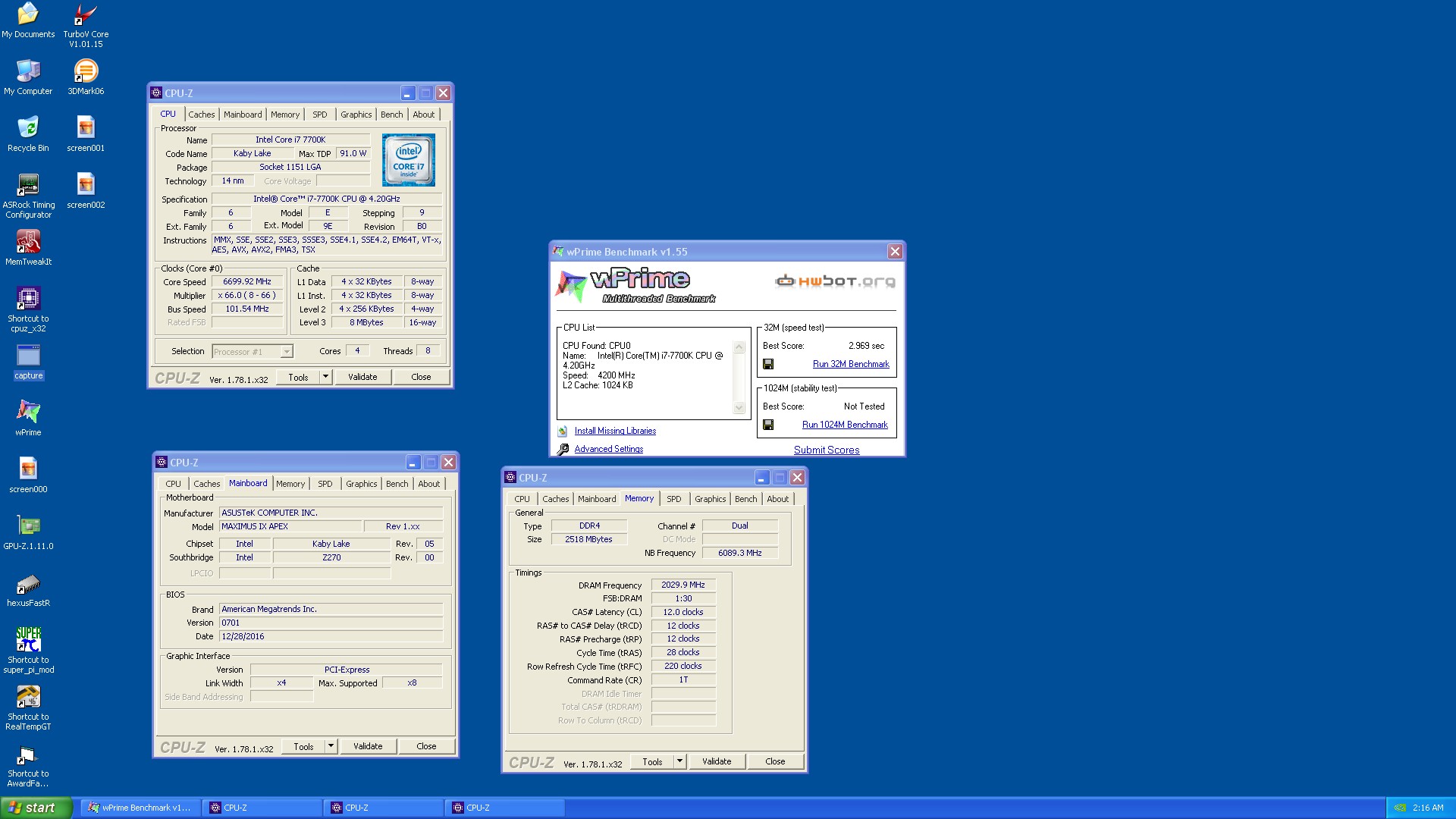1456x819 pixels.
Task: Expand Tools dropdown arrow in Mainboard window
Action: [x=331, y=746]
